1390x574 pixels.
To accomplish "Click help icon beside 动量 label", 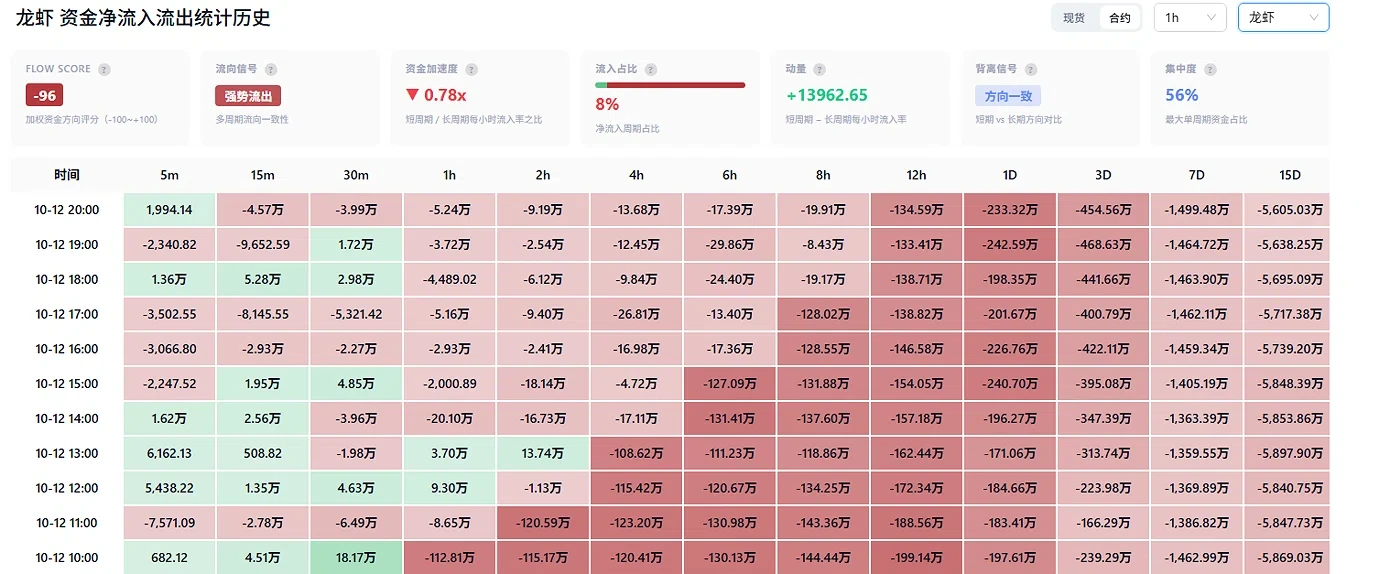I will 820,70.
